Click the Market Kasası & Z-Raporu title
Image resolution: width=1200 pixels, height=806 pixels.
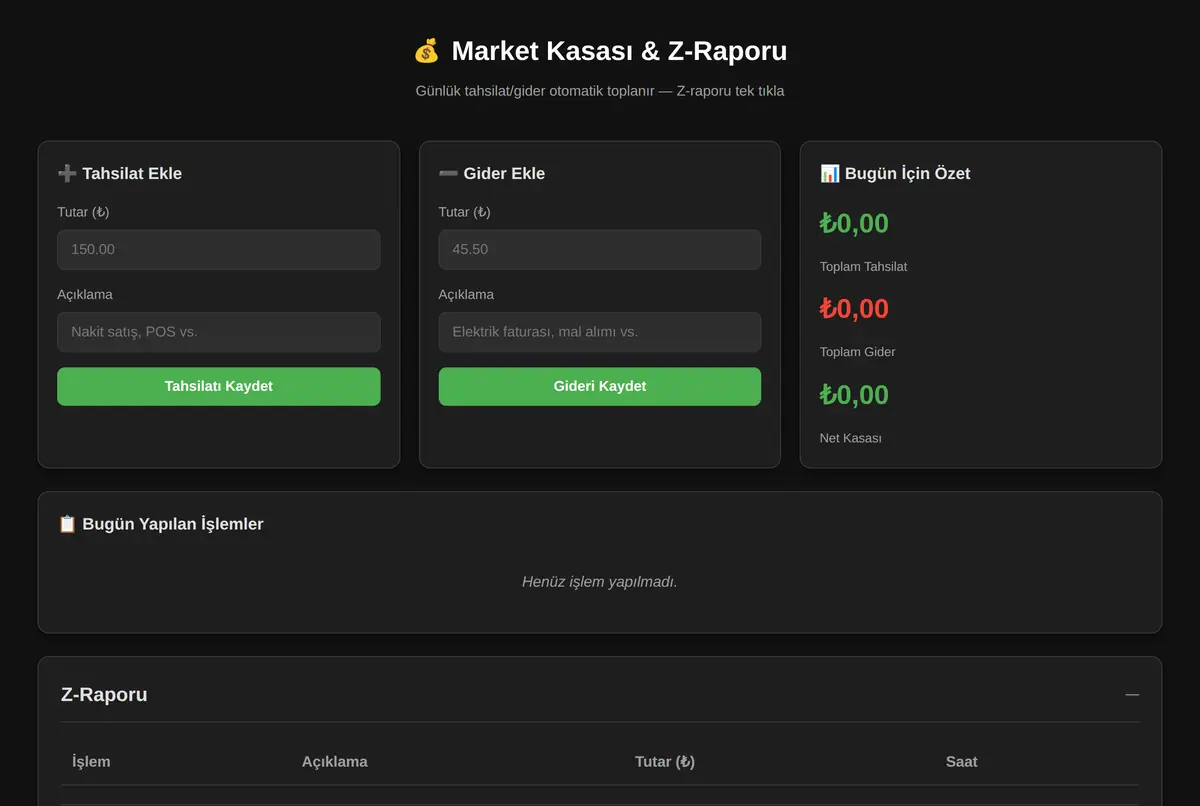click(619, 51)
